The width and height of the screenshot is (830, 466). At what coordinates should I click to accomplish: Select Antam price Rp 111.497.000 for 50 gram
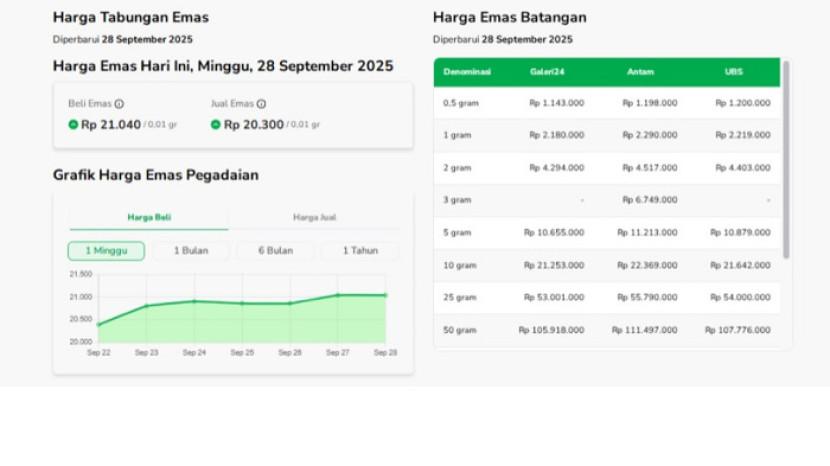pyautogui.click(x=644, y=330)
